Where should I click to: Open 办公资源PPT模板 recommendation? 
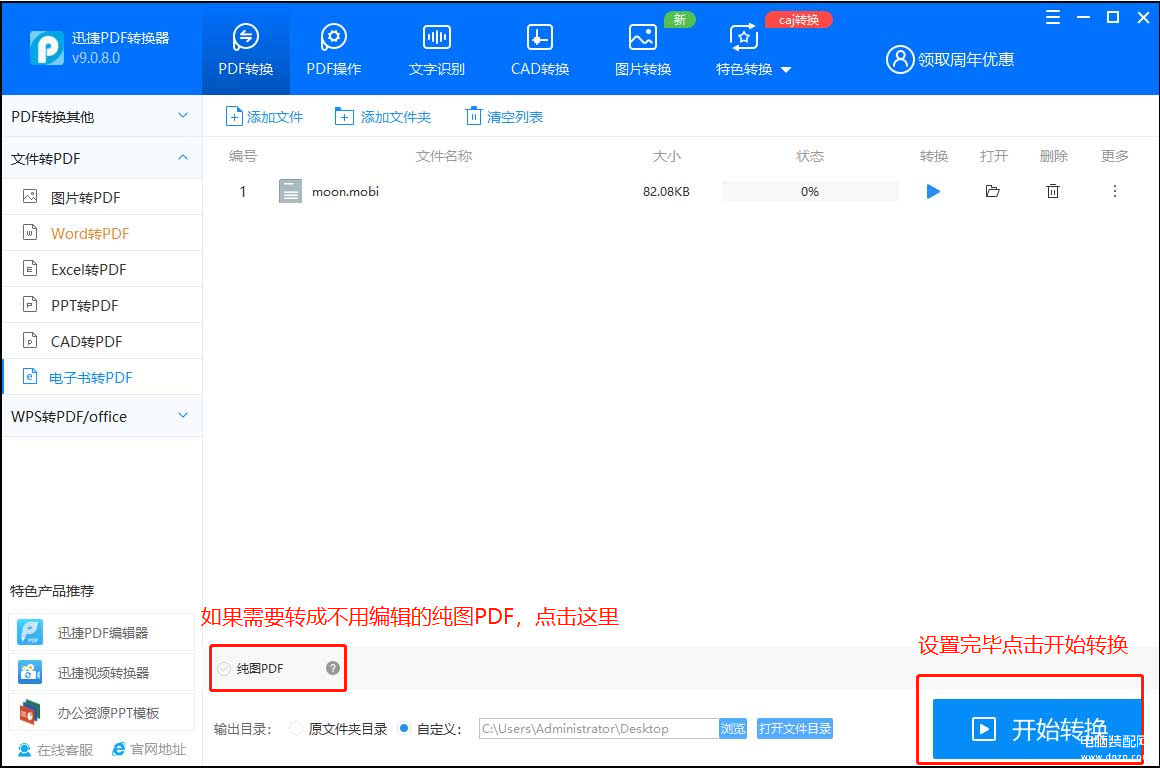[102, 713]
